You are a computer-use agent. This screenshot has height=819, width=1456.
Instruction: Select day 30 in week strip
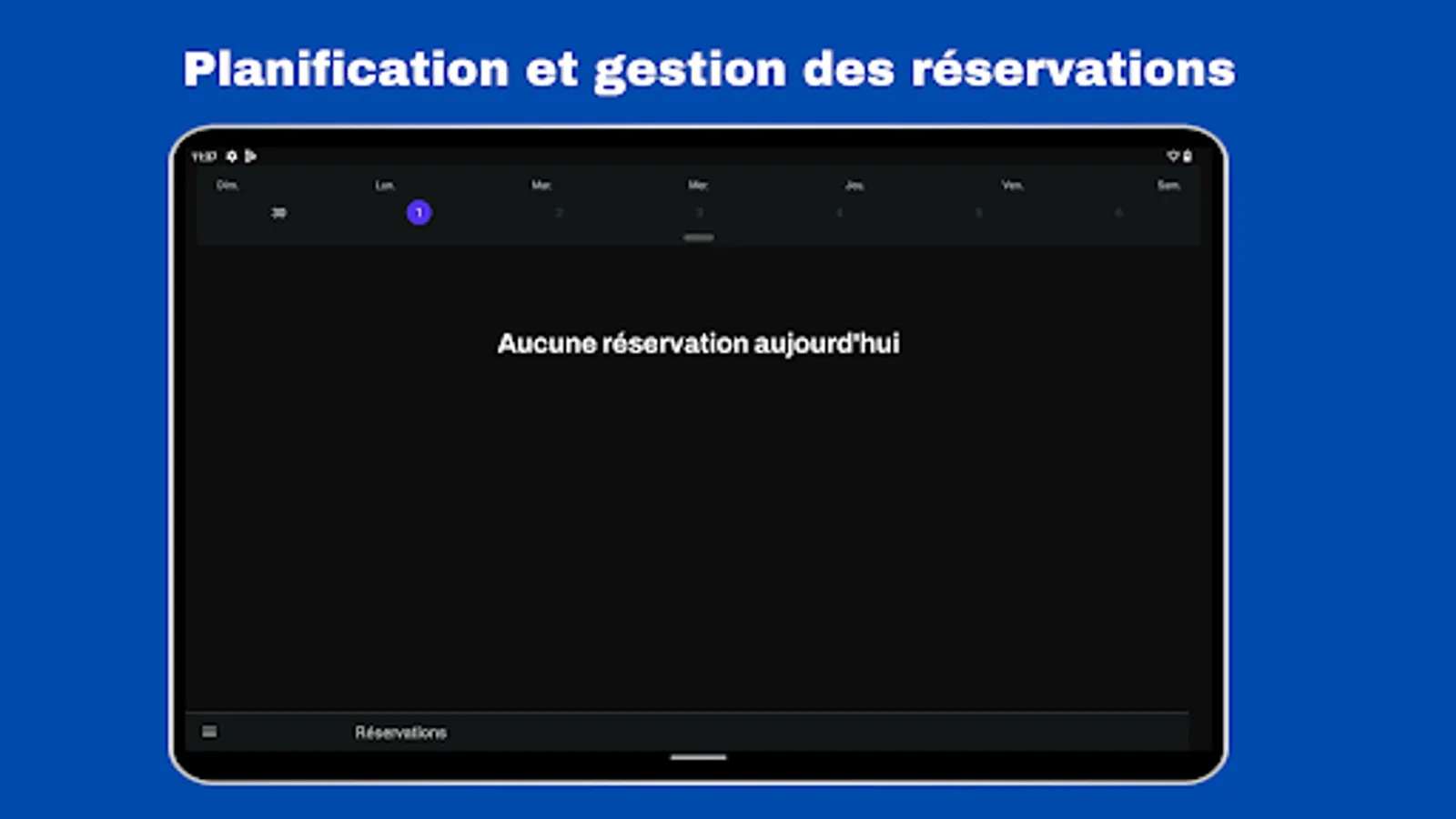(x=278, y=213)
